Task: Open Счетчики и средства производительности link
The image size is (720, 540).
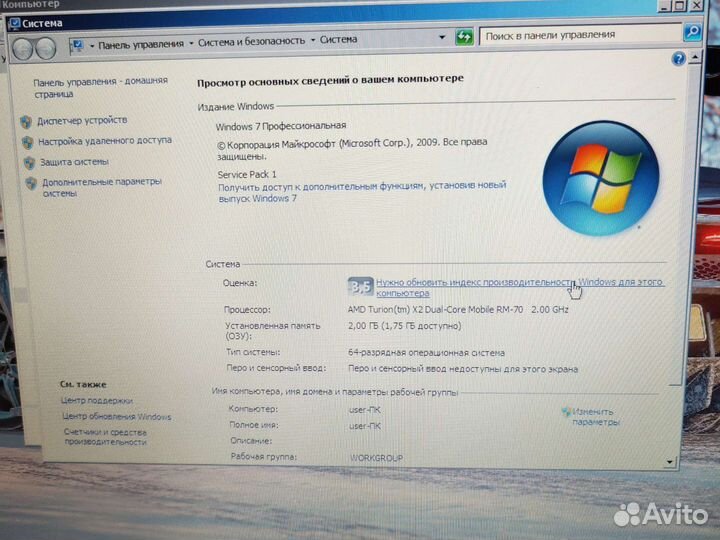Action: point(105,437)
